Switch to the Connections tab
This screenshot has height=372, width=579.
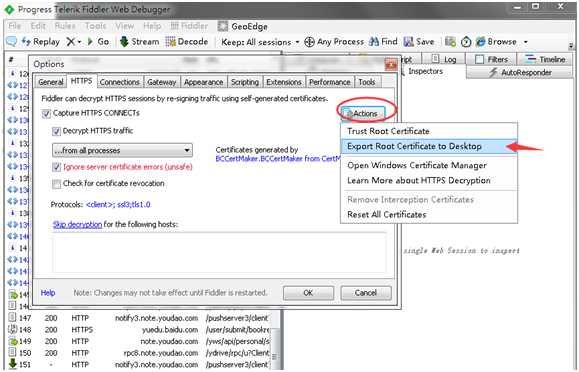tap(120, 82)
